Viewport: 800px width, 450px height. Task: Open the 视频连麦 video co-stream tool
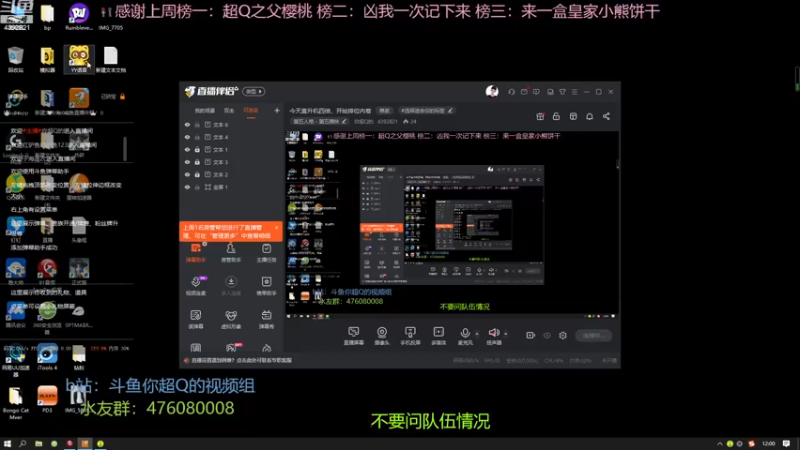196,286
